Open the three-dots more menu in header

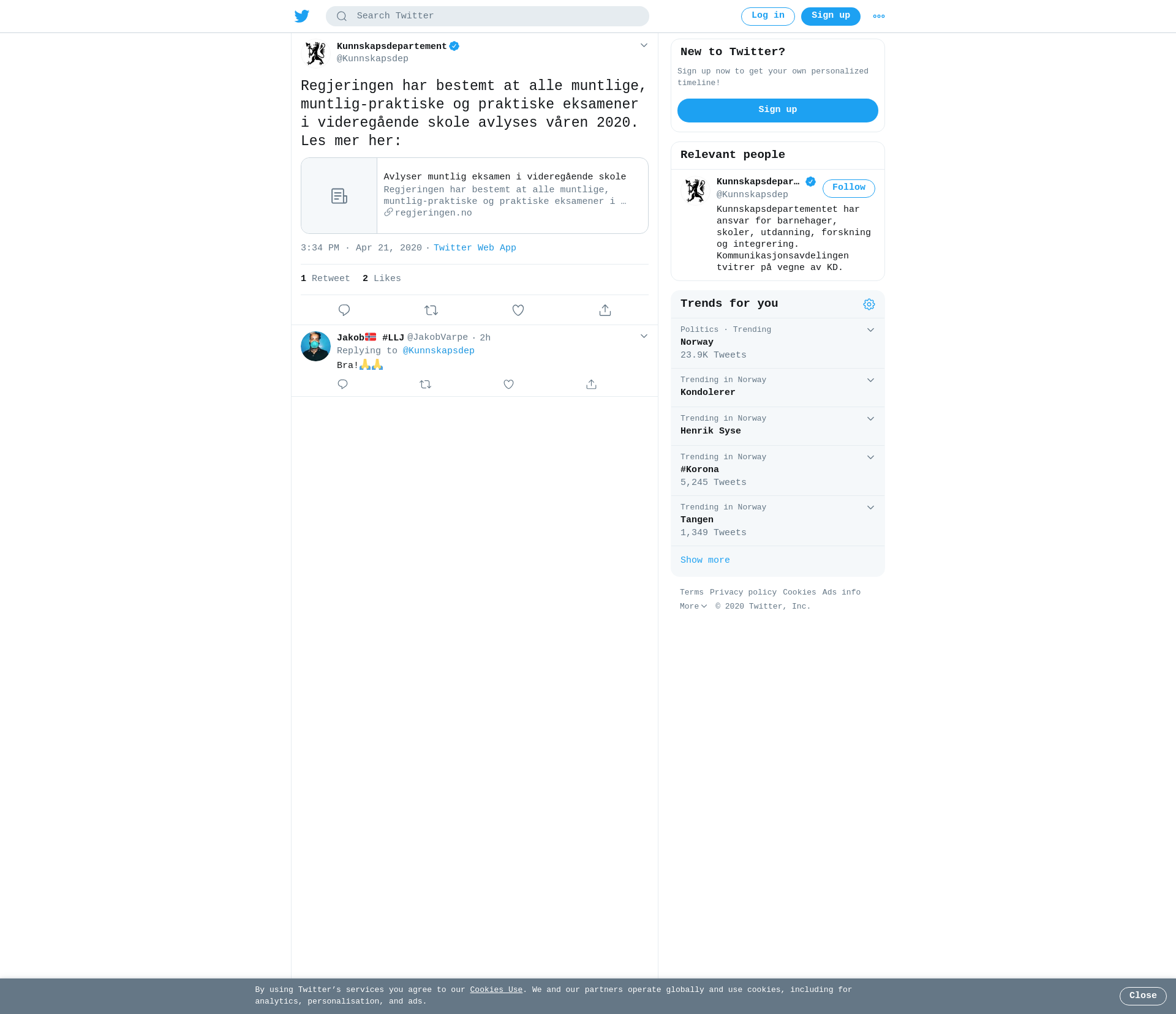(x=879, y=17)
